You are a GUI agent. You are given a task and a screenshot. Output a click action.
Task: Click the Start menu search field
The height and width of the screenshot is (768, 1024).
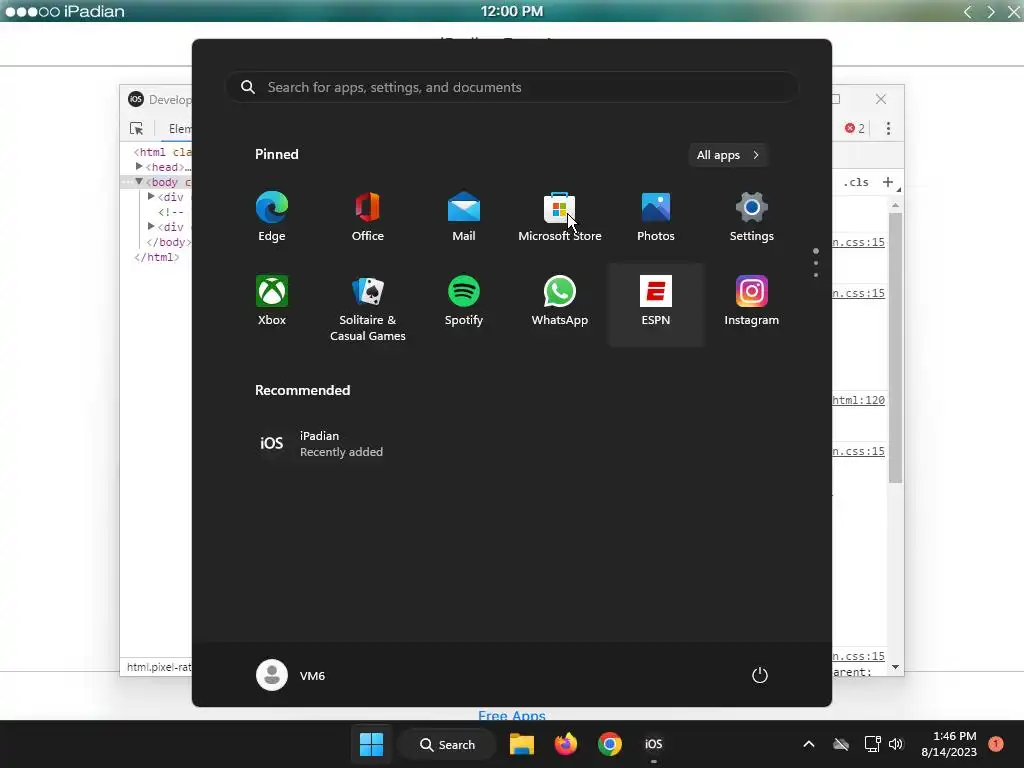[x=512, y=87]
